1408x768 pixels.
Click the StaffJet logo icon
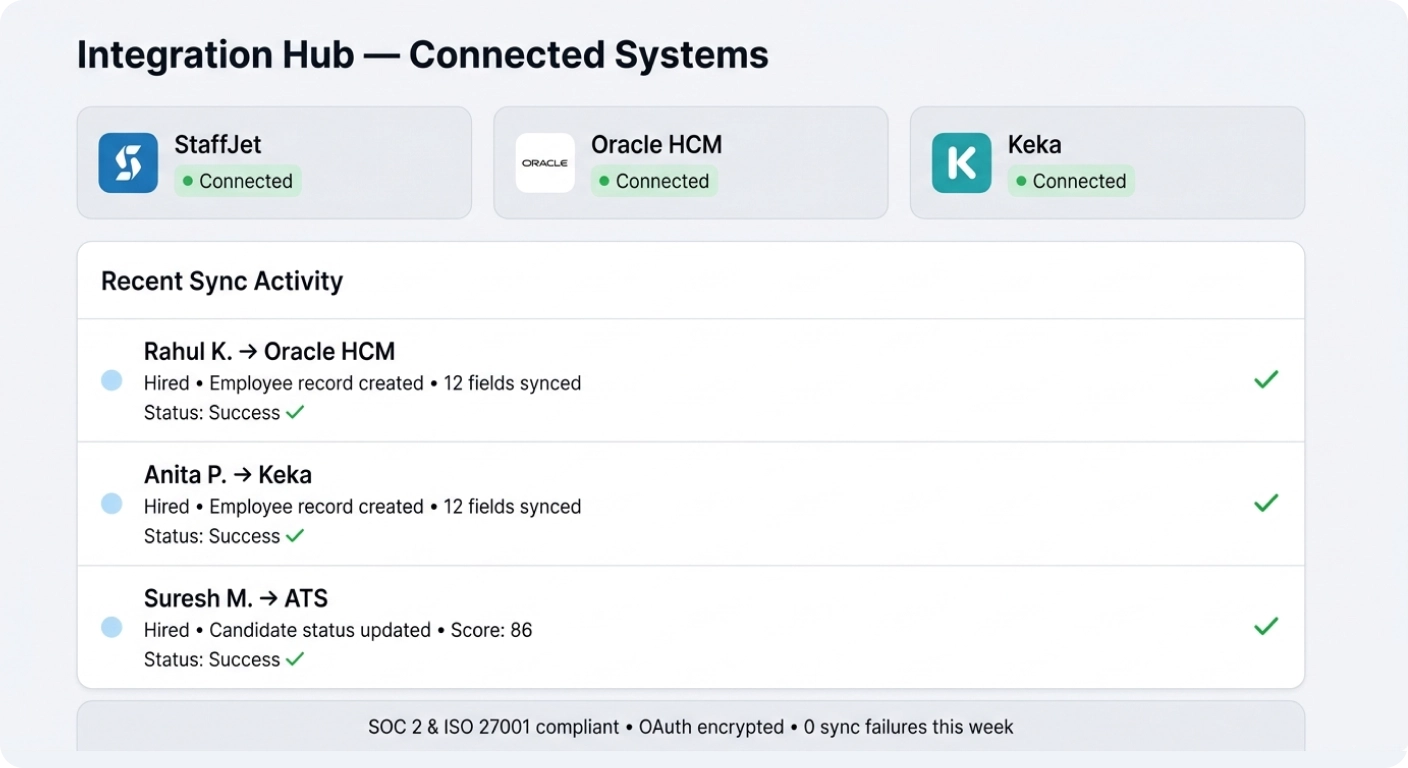point(128,163)
